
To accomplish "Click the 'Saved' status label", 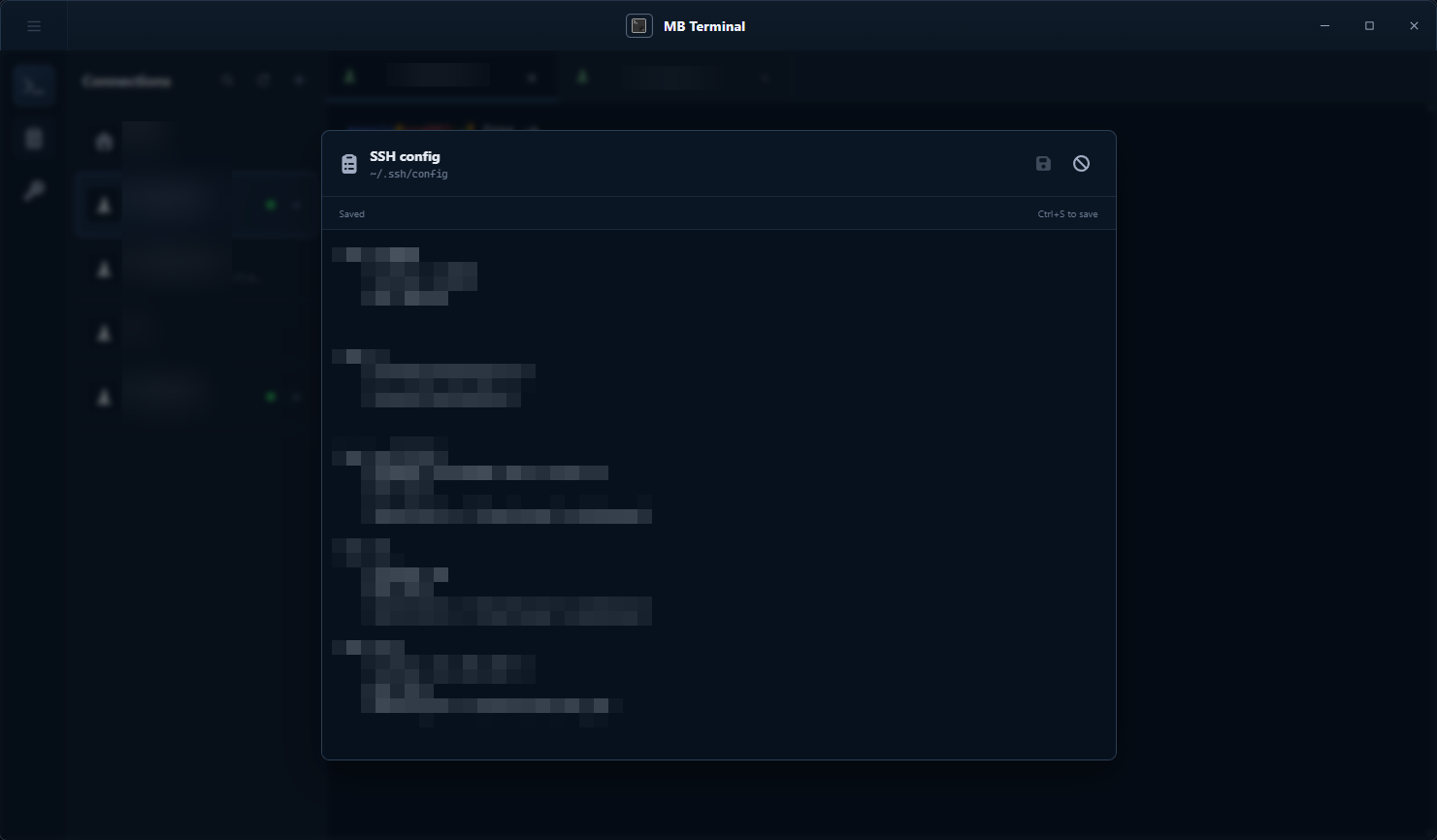I will click(351, 214).
